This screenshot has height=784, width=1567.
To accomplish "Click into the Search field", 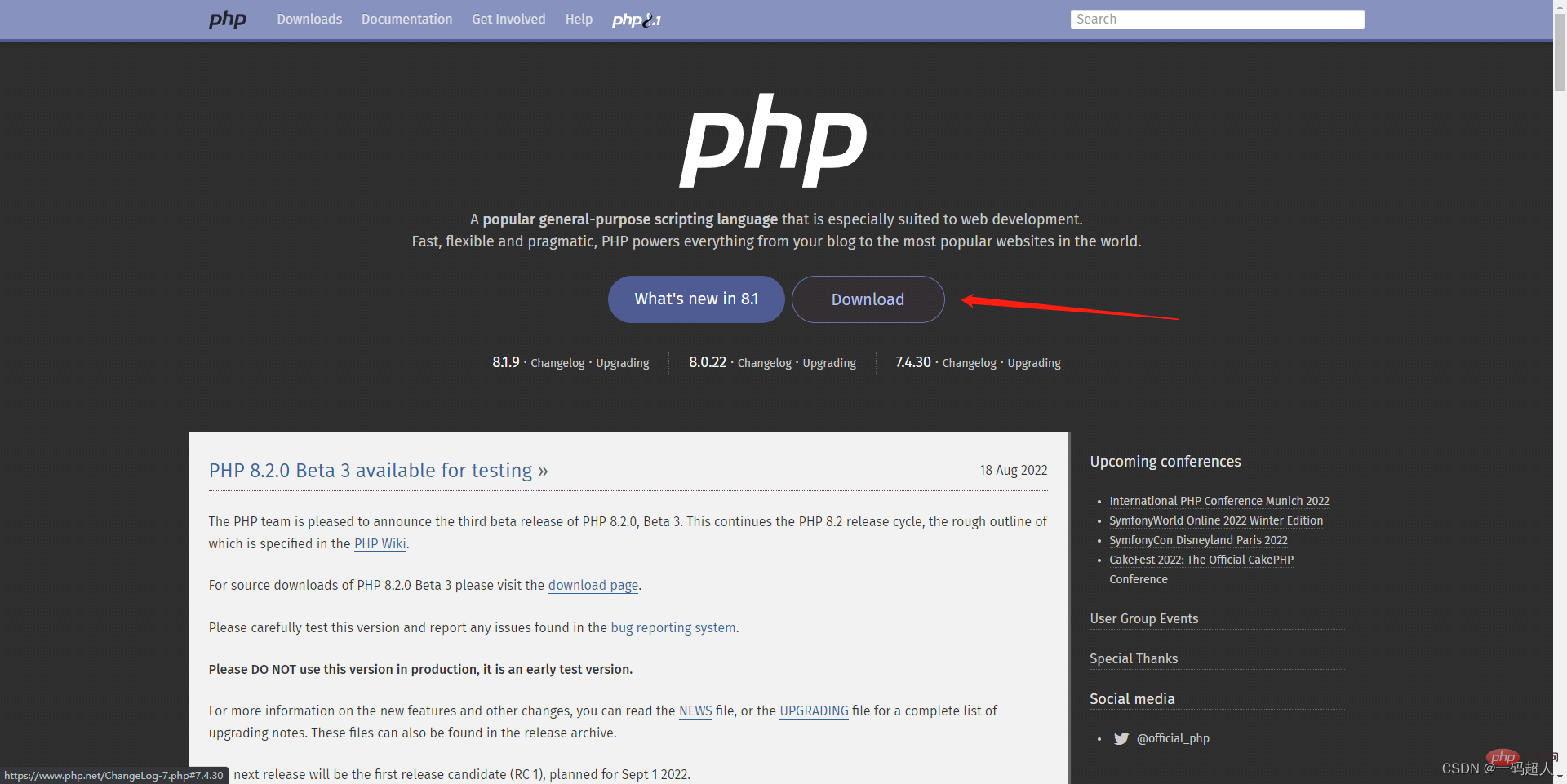I will (1216, 19).
